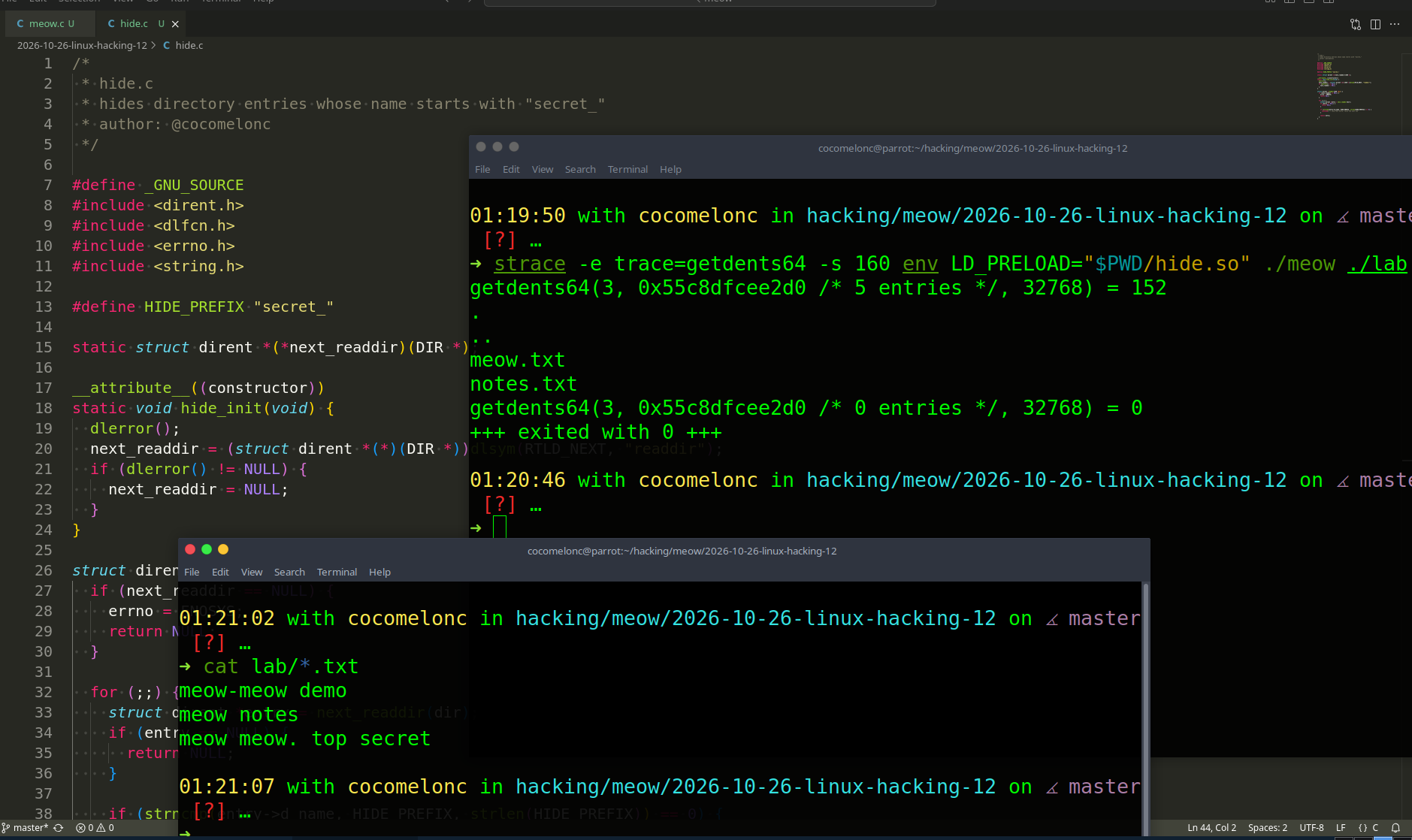
Task: Change indentation via Spaces: 2
Action: (x=1267, y=827)
